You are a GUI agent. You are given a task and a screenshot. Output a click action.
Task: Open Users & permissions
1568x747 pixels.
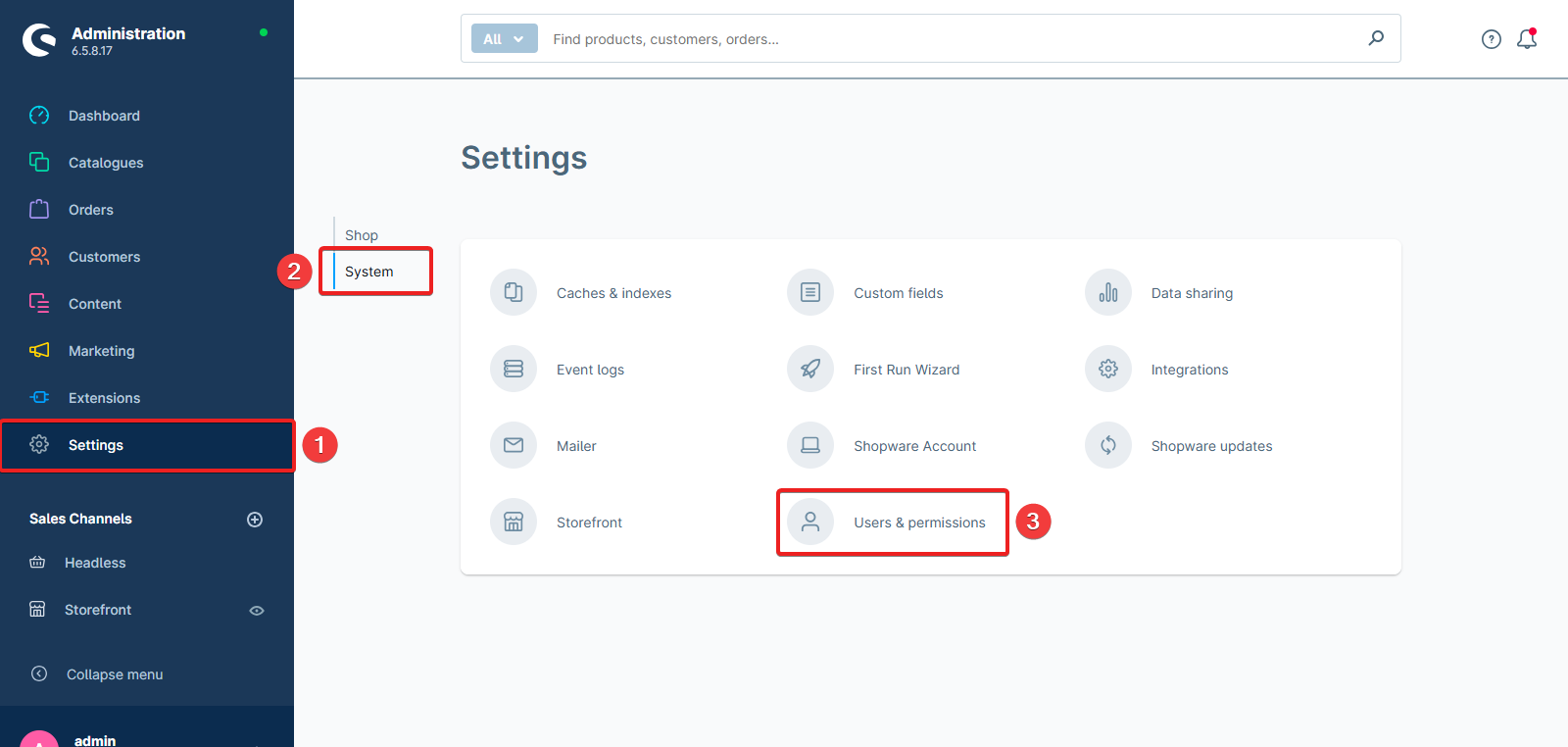coord(918,523)
